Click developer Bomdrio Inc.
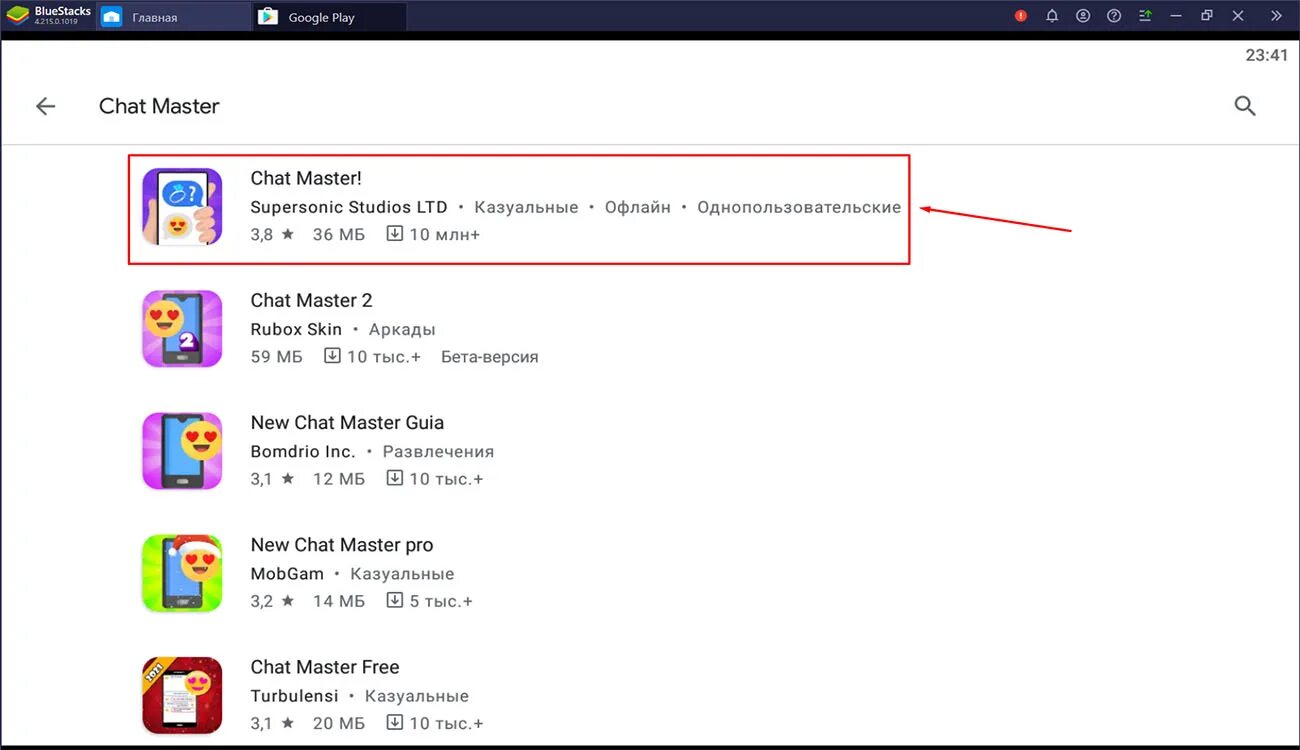The height and width of the screenshot is (750, 1300). pyautogui.click(x=302, y=451)
